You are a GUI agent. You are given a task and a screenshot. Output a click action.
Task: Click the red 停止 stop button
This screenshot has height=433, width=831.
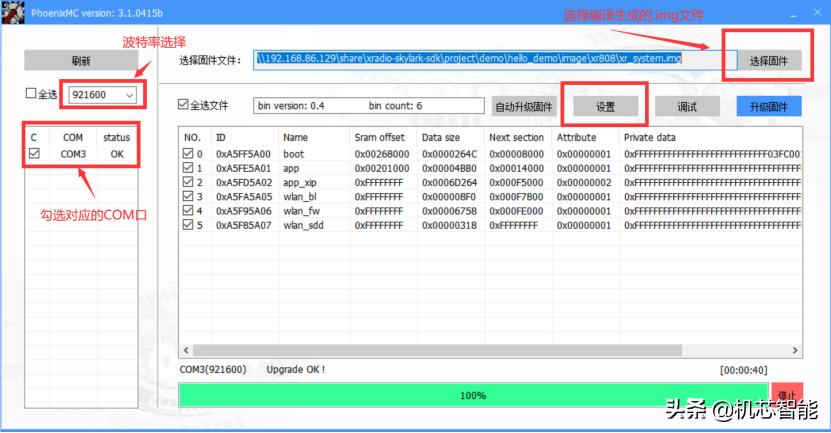(787, 395)
